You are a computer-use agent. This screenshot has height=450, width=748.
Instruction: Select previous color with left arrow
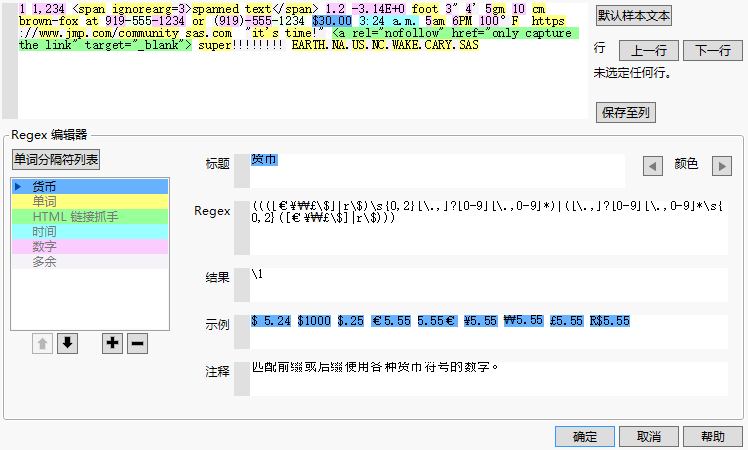coord(653,166)
